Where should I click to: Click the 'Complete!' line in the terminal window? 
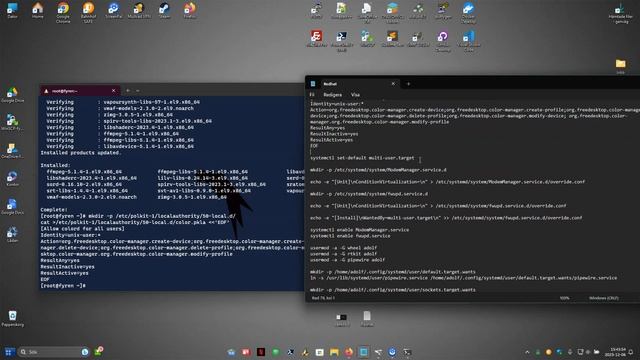pyautogui.click(x=53, y=209)
